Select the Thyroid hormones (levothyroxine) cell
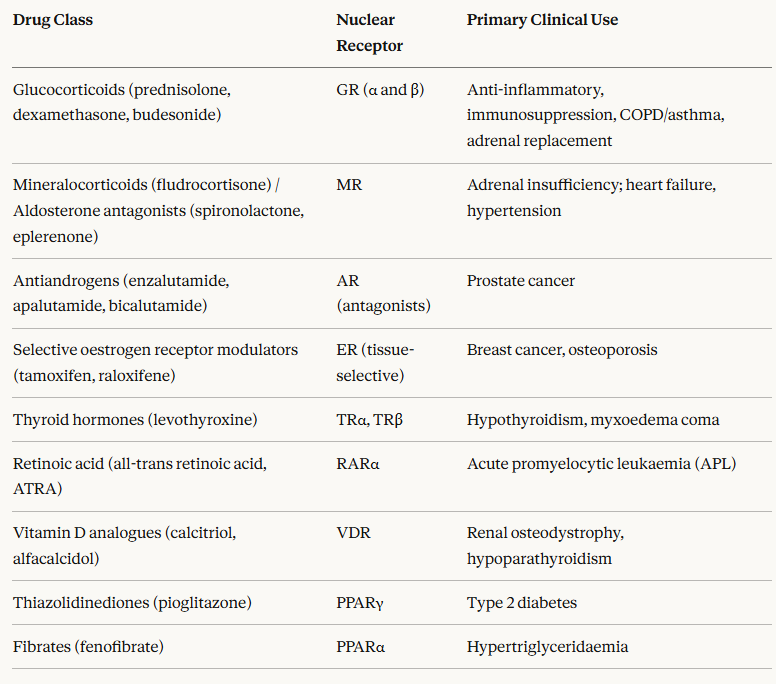Image resolution: width=776 pixels, height=684 pixels. coord(135,420)
